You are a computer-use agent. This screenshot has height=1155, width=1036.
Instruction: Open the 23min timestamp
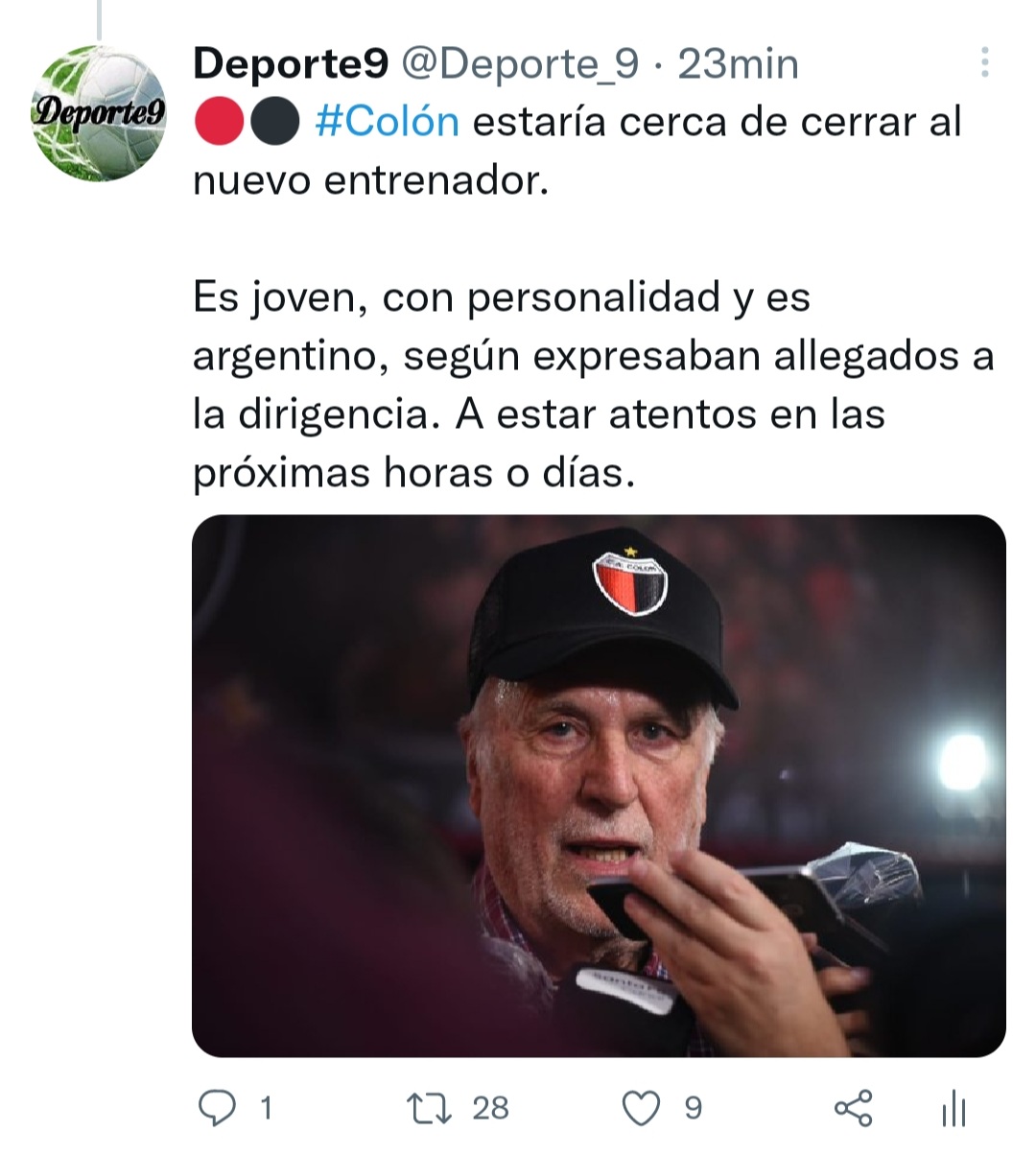click(x=739, y=64)
